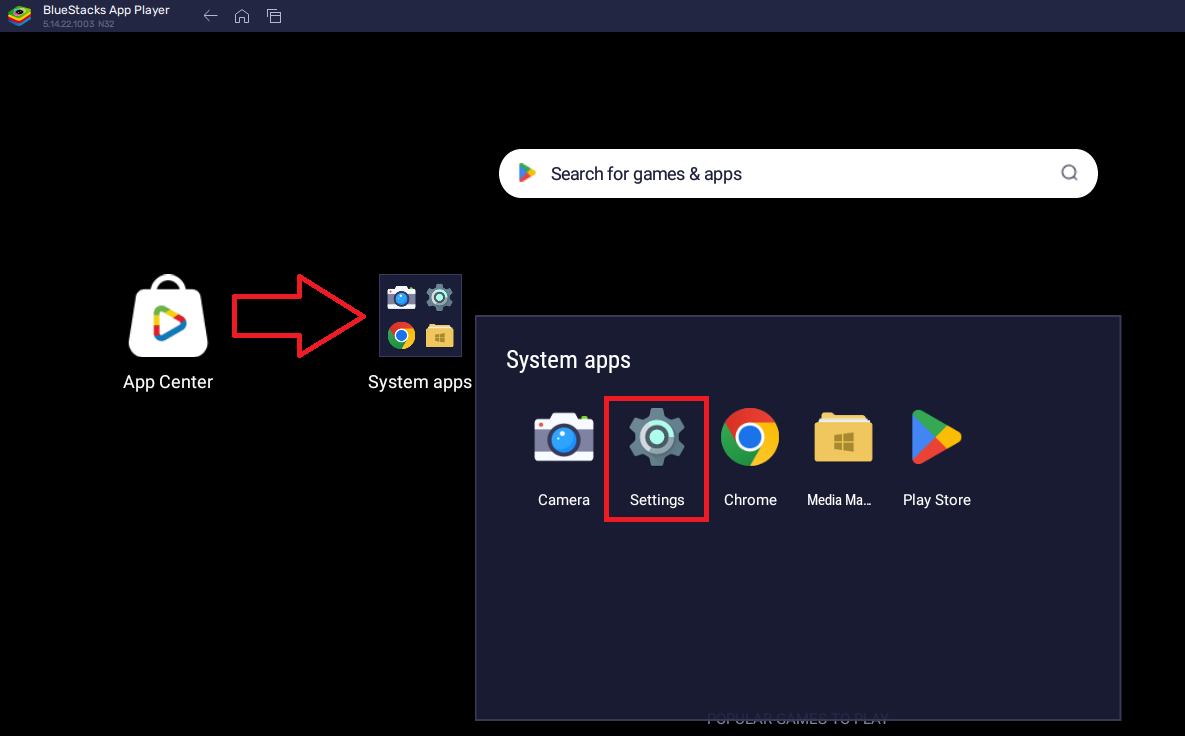This screenshot has height=736, width=1185.
Task: Open the recent apps window icon
Action: click(x=274, y=16)
